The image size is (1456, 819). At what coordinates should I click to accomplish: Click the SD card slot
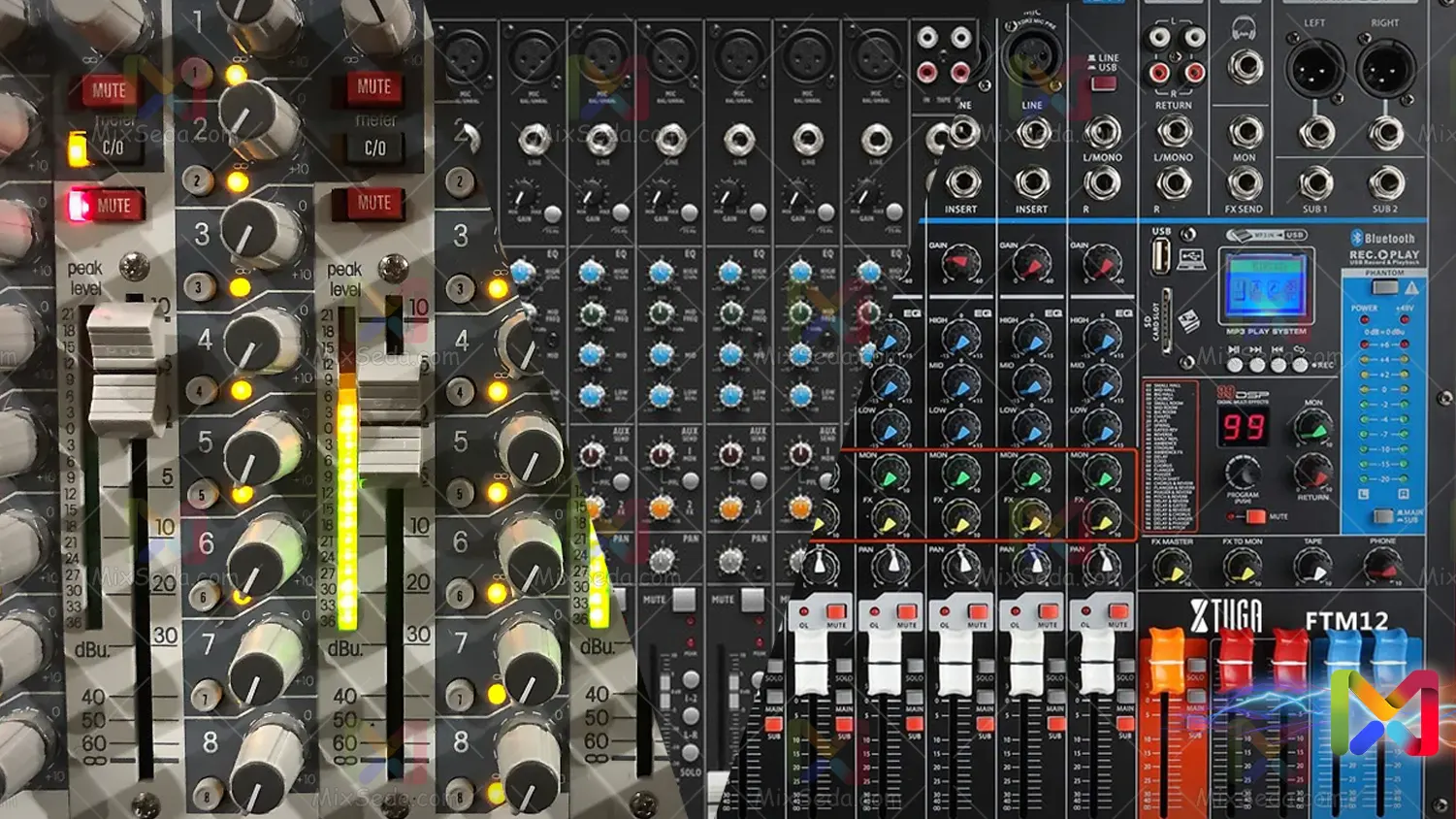point(1167,320)
